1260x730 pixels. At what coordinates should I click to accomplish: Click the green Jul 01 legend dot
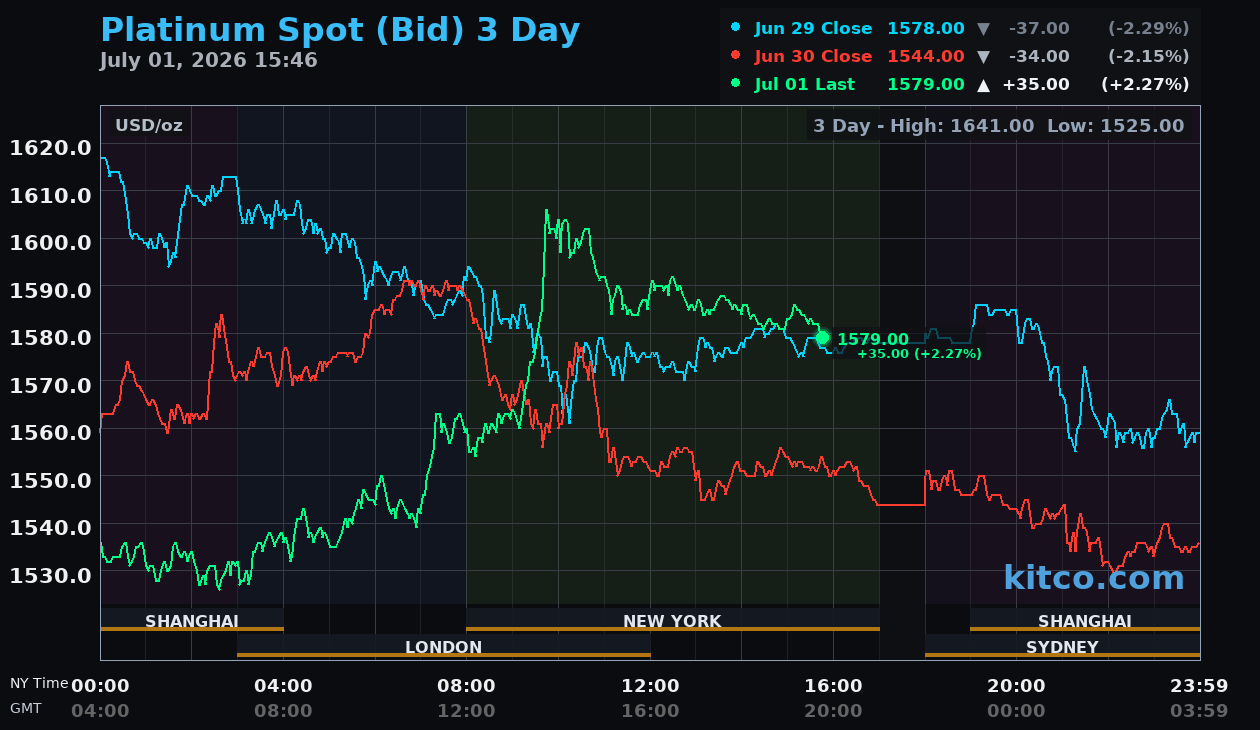736,84
